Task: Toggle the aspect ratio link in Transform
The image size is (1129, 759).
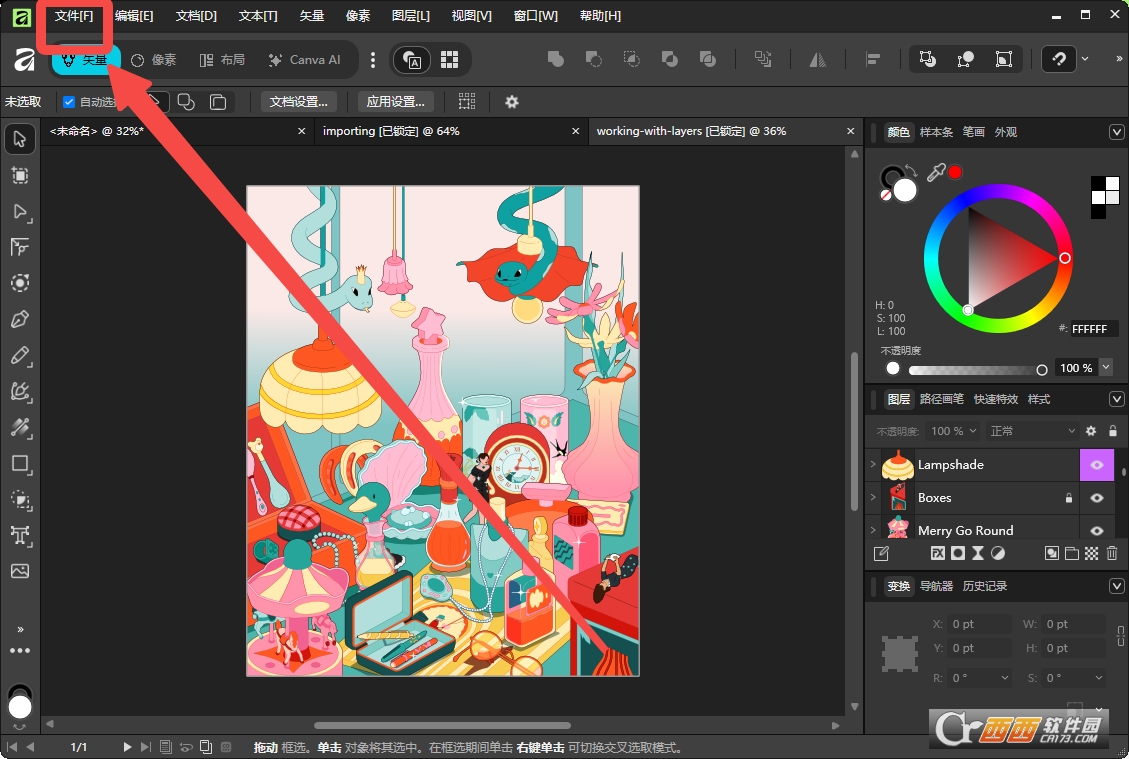Action: 1120,636
